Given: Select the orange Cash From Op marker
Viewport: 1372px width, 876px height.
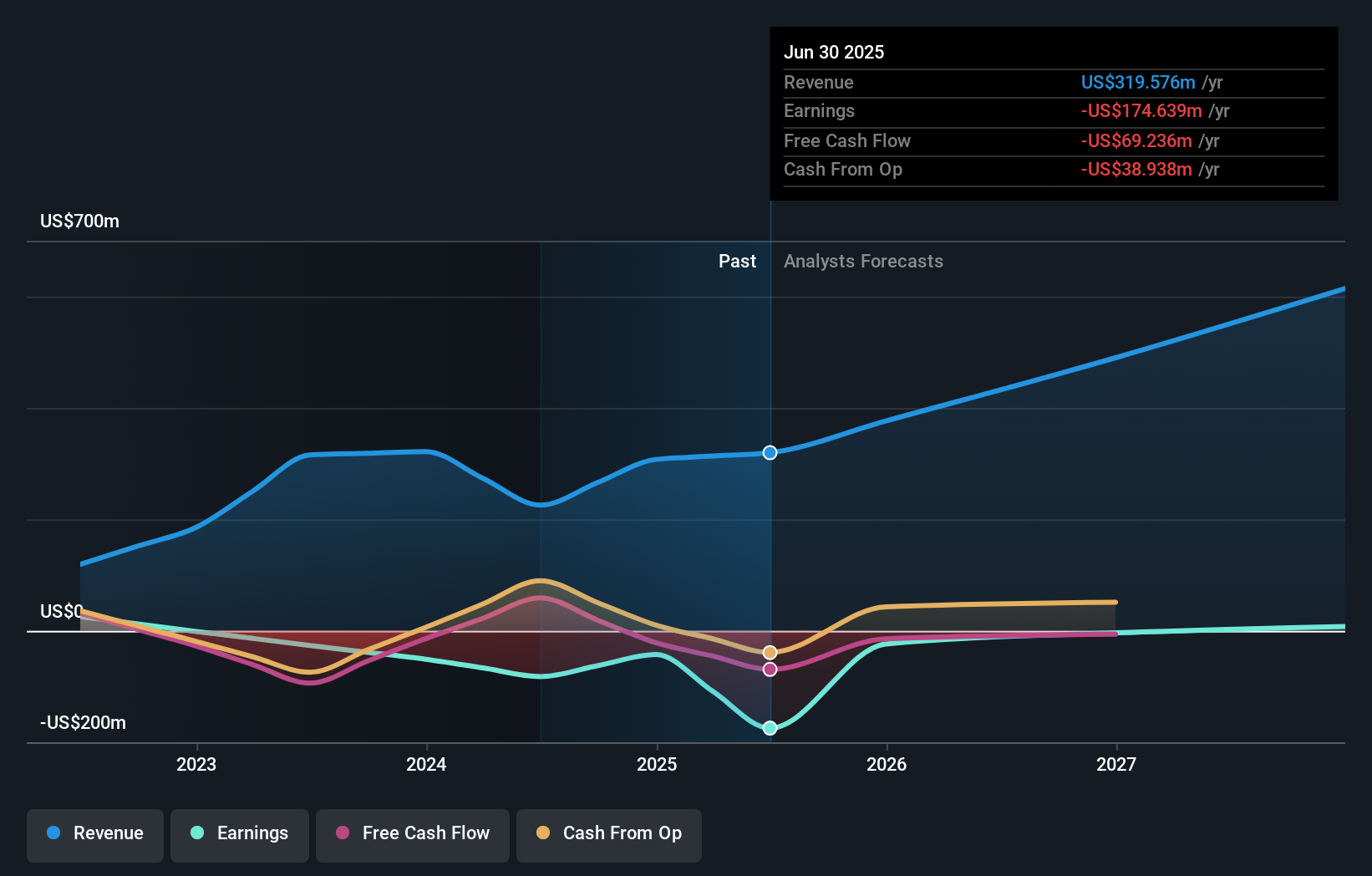Looking at the screenshot, I should pyautogui.click(x=770, y=652).
